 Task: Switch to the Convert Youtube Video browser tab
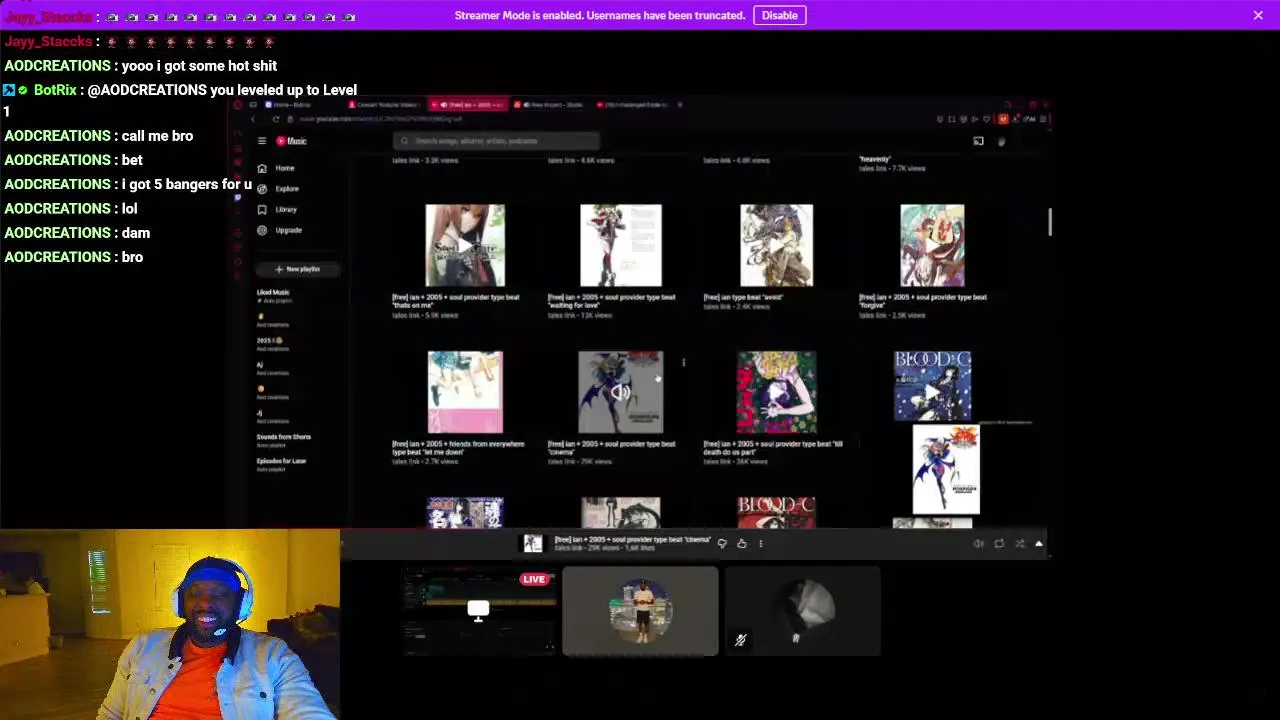click(385, 104)
